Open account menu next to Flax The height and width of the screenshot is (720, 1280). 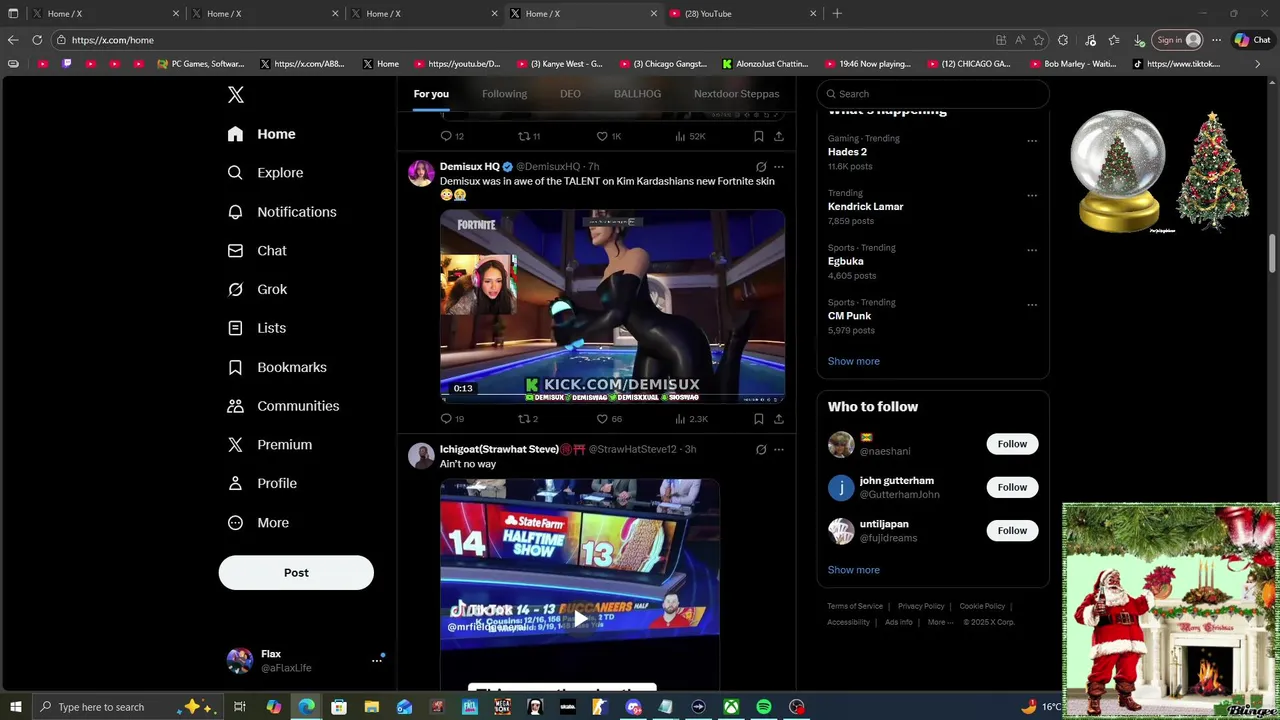(377, 660)
